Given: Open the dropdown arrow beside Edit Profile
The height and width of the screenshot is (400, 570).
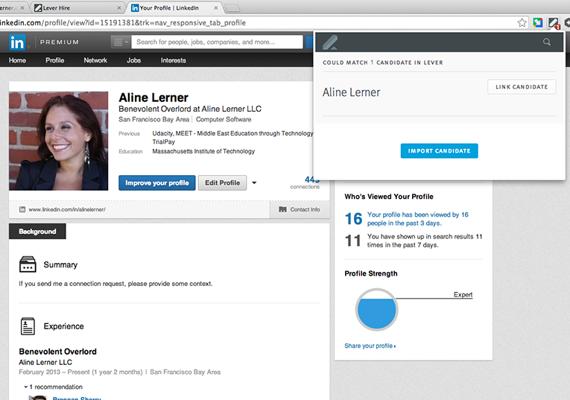Looking at the screenshot, I should pos(254,183).
